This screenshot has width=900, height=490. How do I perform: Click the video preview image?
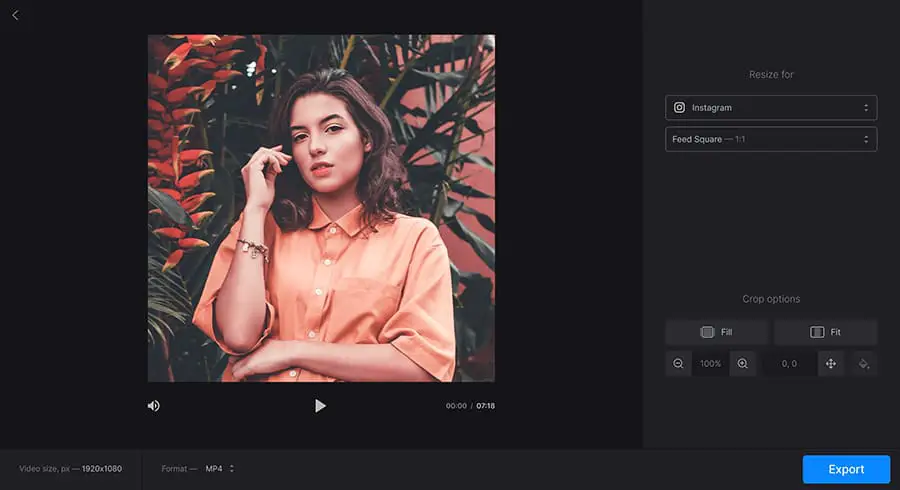tap(321, 208)
